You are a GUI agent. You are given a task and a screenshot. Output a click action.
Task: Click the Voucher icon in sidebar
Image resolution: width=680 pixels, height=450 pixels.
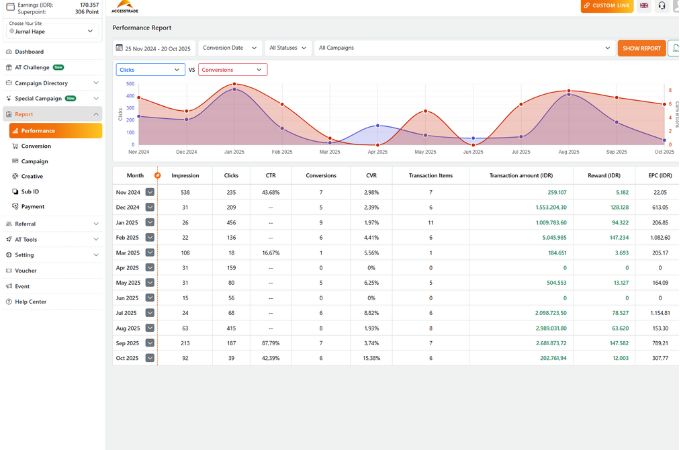(x=9, y=270)
